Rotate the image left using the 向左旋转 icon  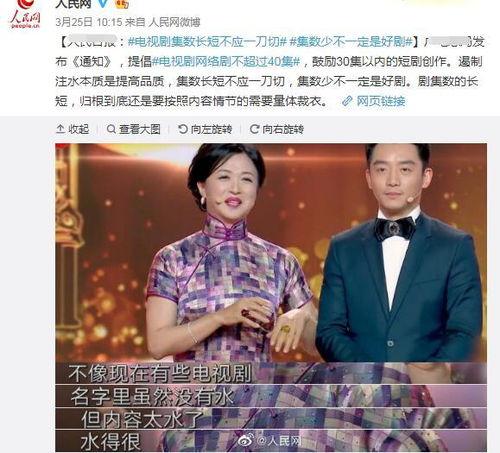click(x=183, y=129)
